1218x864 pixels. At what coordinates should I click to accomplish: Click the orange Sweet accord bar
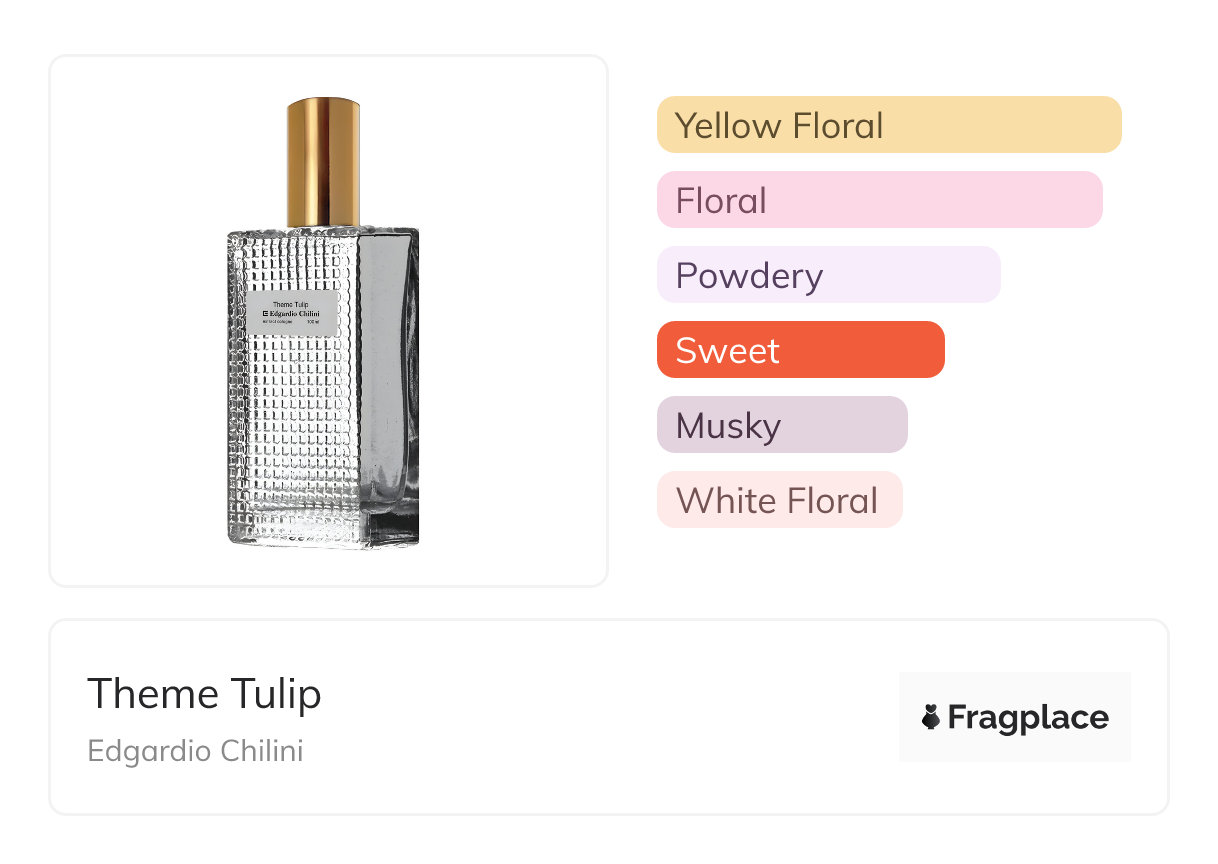[x=800, y=350]
